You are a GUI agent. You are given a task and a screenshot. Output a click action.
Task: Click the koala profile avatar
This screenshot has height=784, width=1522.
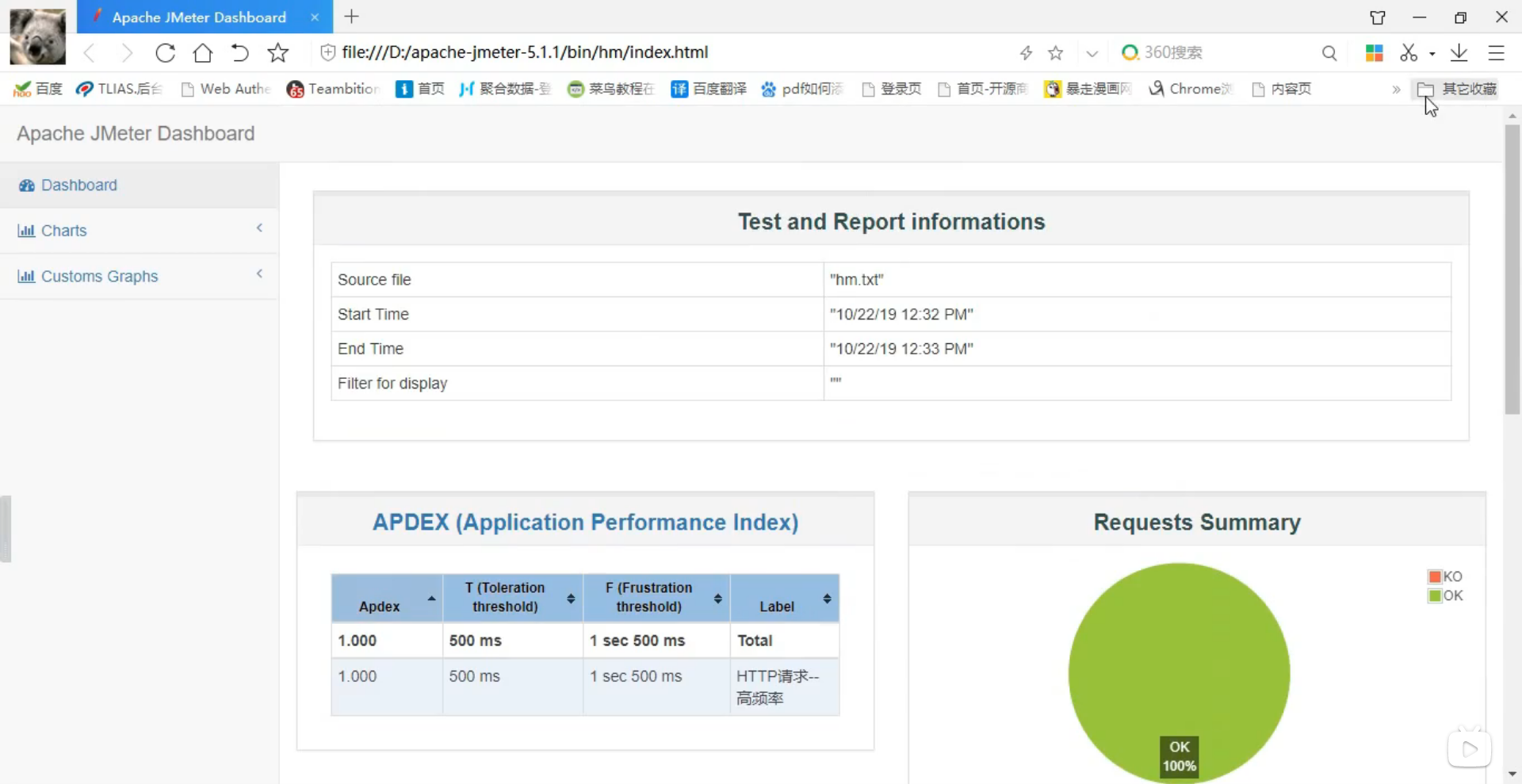point(37,36)
